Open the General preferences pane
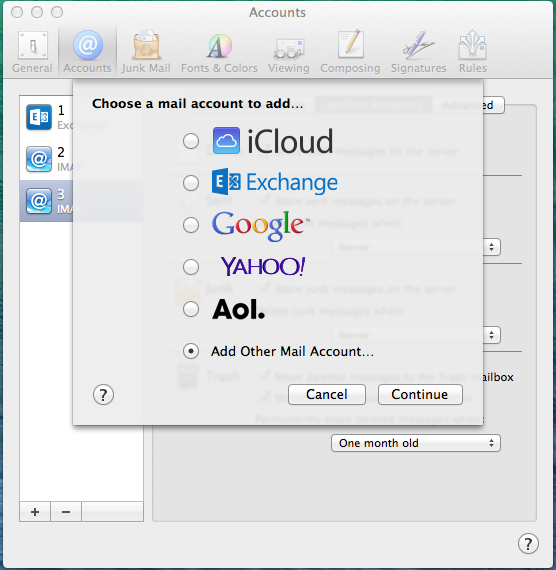This screenshot has width=556, height=570. [x=32, y=52]
